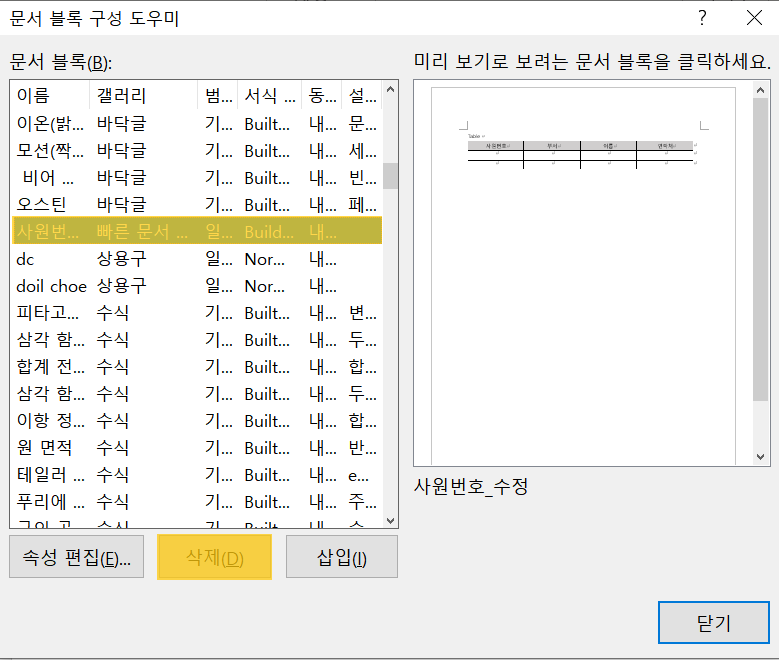Viewport: 779px width, 660px height.
Task: Select the 이온(밝... 바닥글 row
Action: (x=197, y=123)
